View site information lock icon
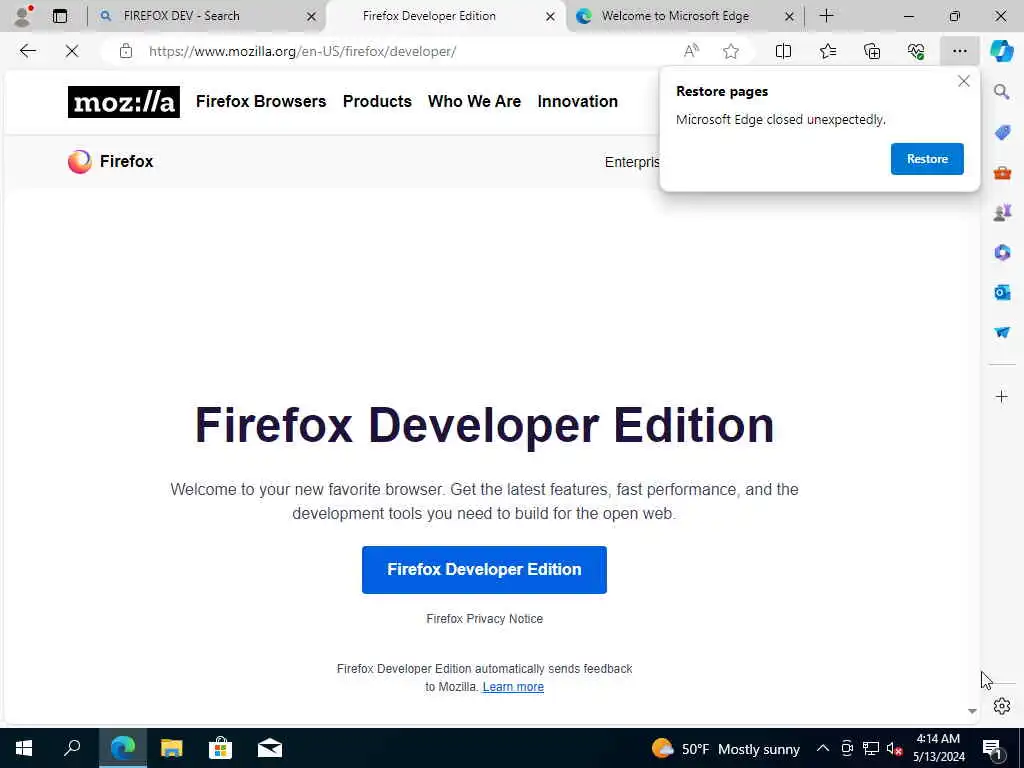The width and height of the screenshot is (1024, 768). coord(126,51)
